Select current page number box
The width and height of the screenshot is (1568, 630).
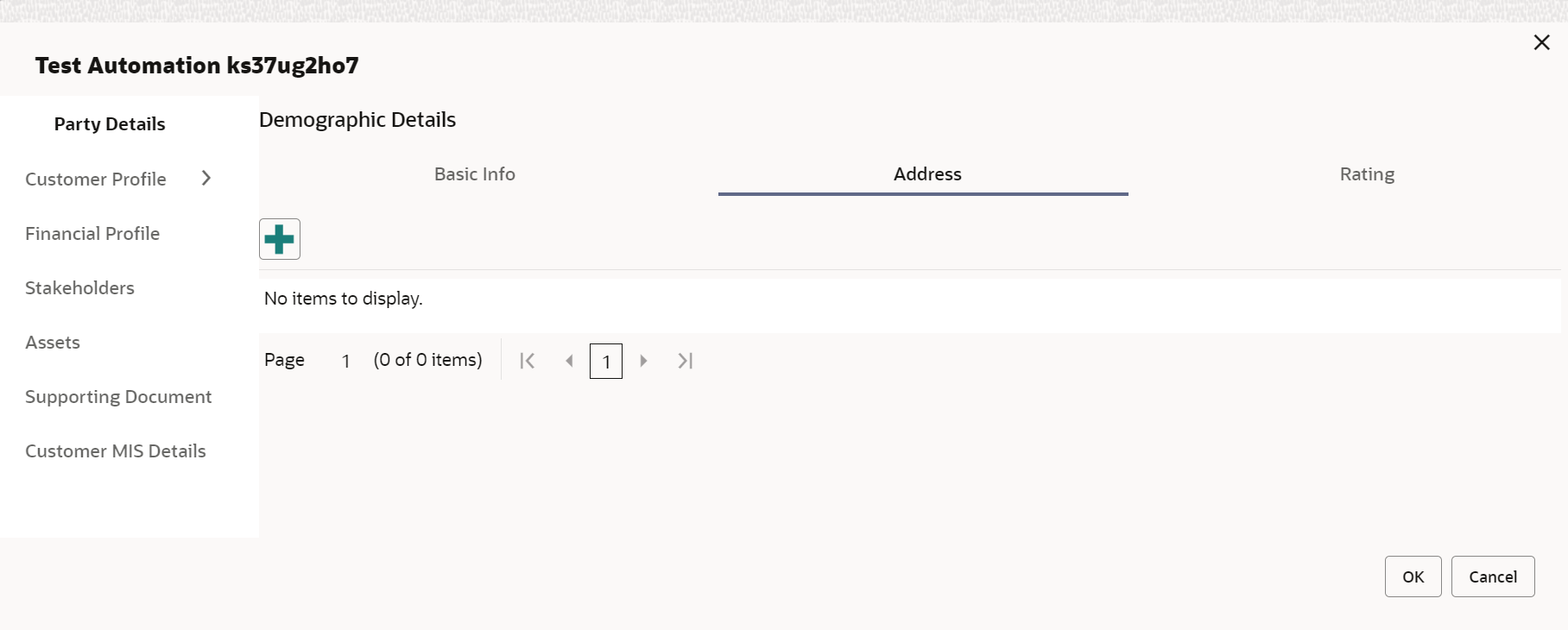tap(606, 361)
